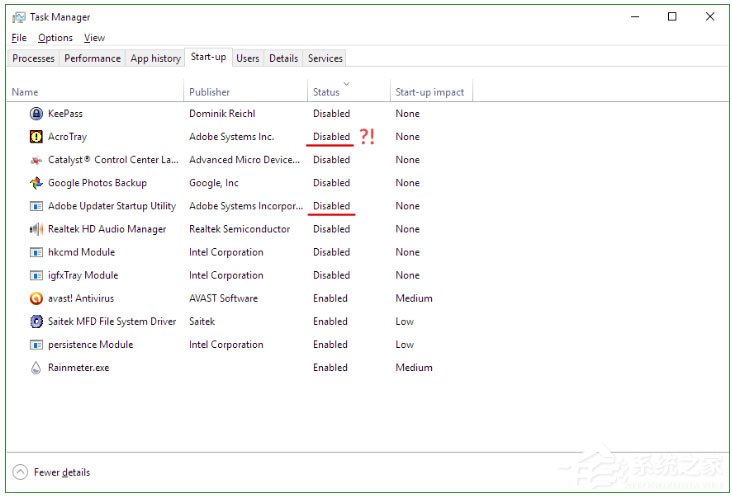The image size is (732, 498).
Task: Click the Saitek MFD File System Driver icon
Action: (x=36, y=322)
